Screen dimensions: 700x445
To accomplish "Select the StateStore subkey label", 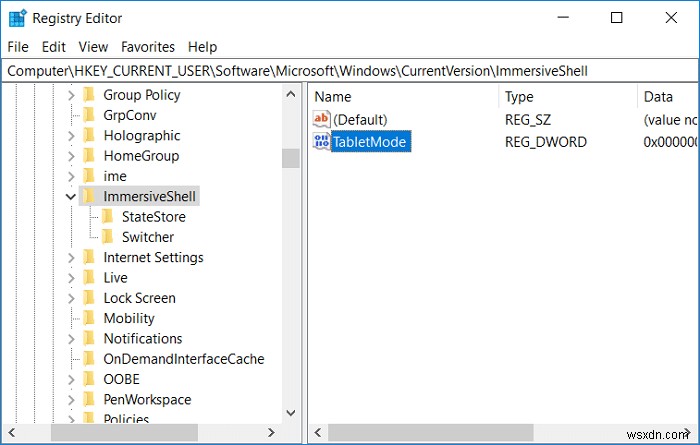I will click(154, 216).
